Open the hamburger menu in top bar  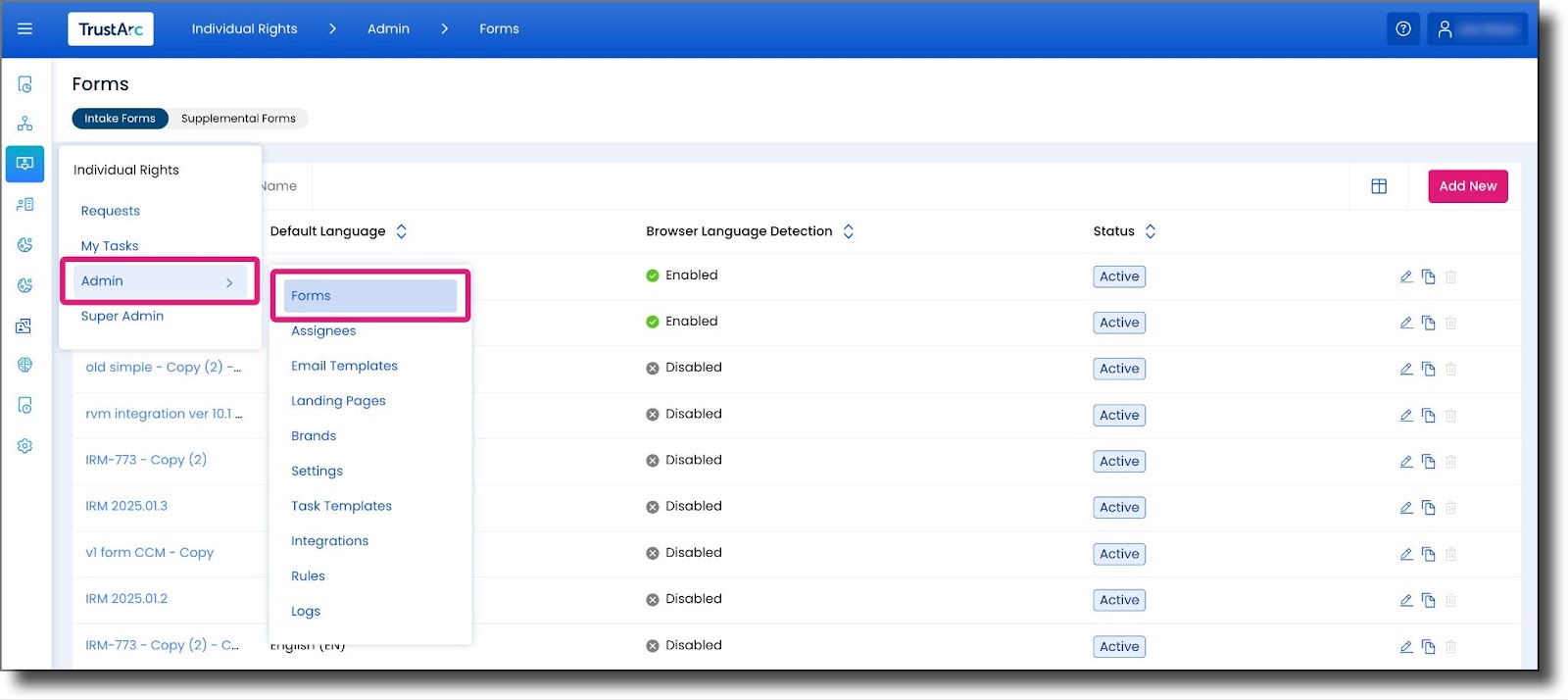coord(25,28)
